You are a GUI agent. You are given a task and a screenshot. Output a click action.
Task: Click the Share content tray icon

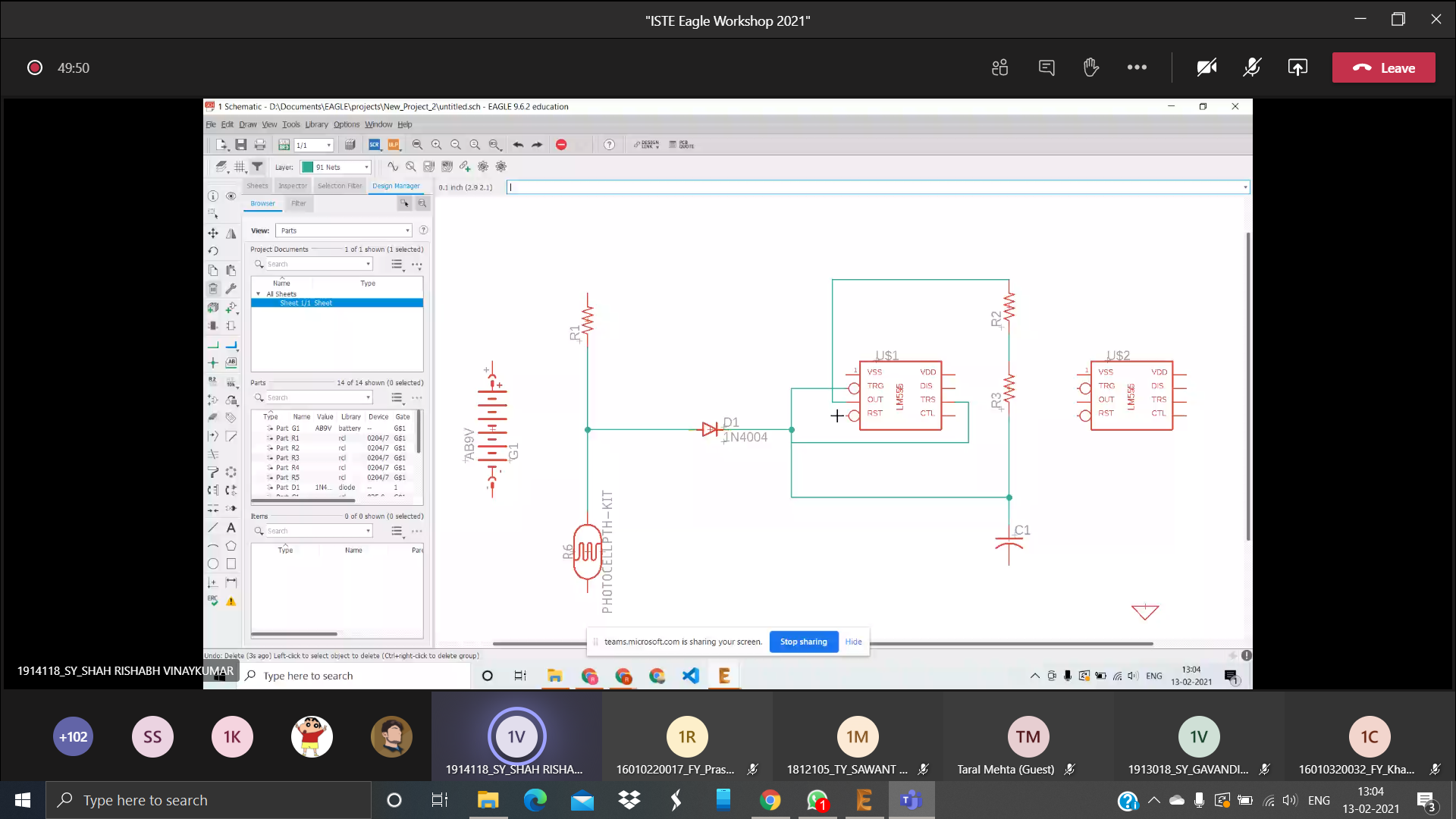pos(1298,67)
